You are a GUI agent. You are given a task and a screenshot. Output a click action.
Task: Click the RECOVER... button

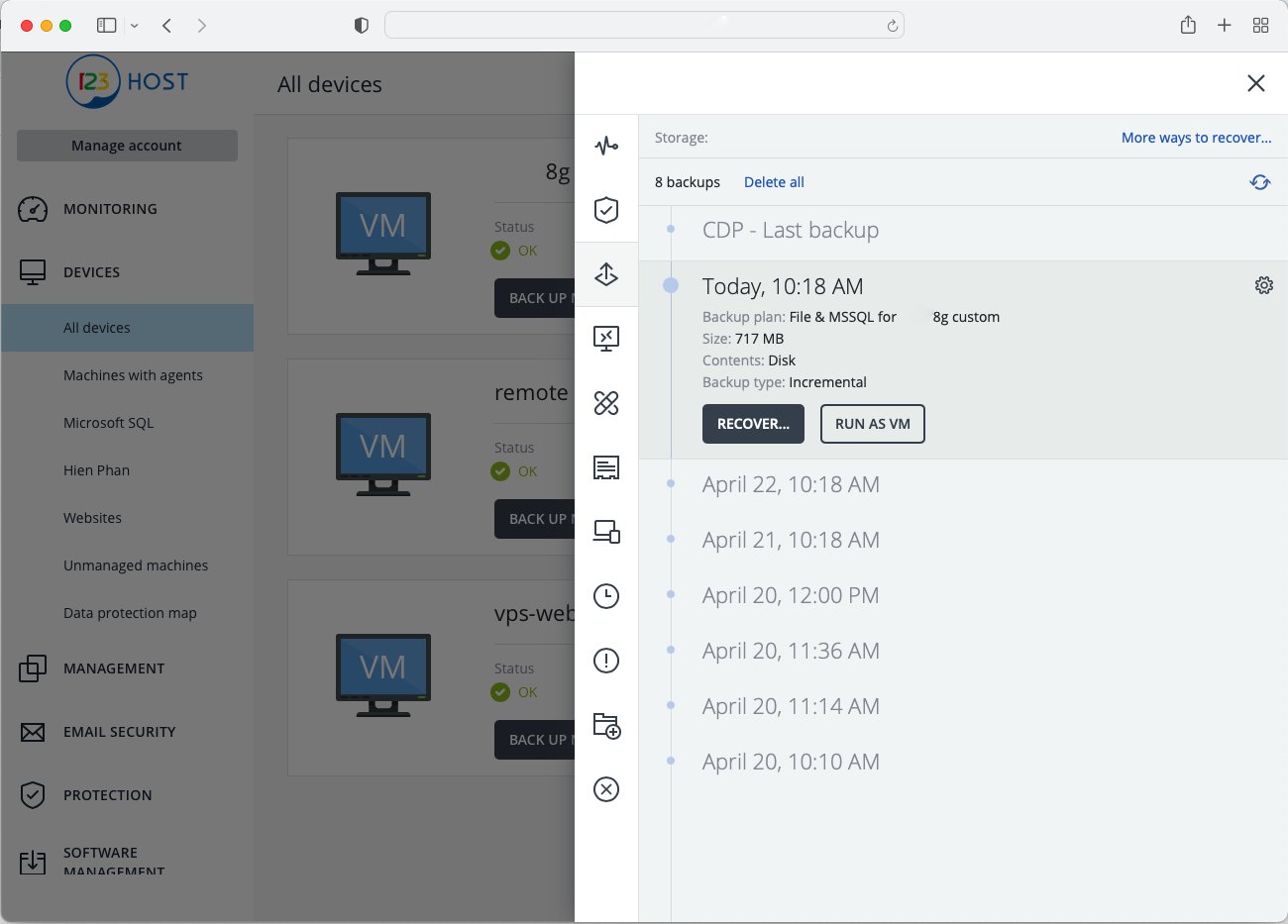tap(753, 424)
